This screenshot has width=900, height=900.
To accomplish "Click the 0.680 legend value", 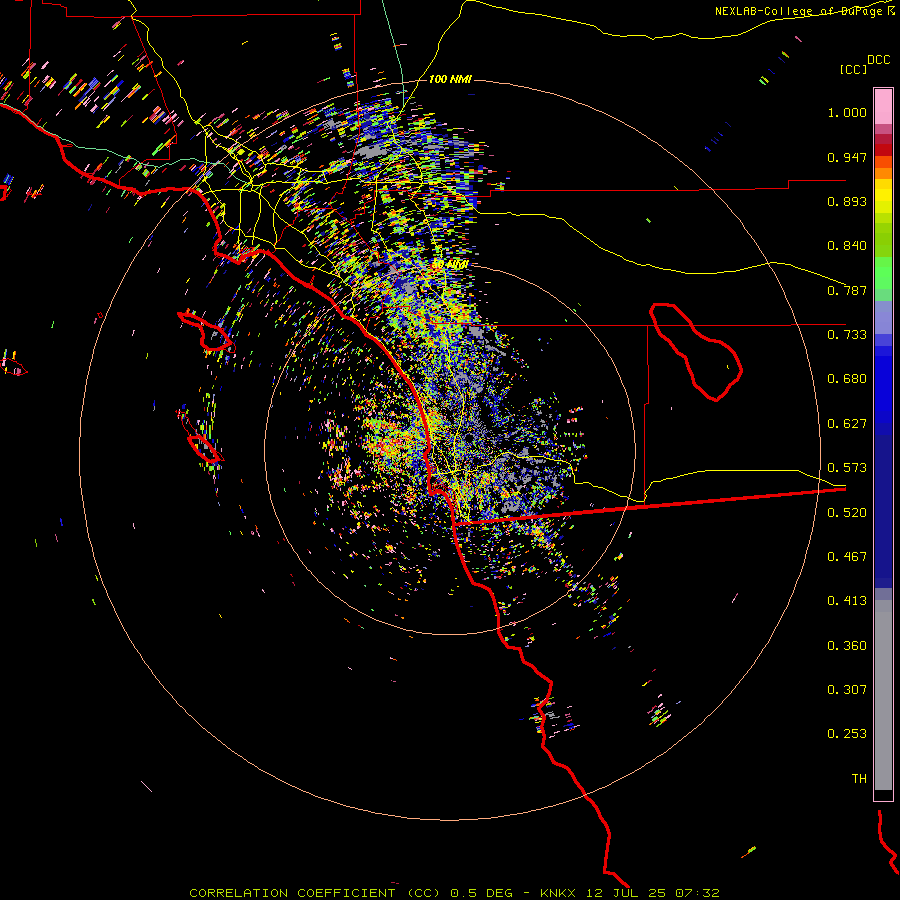I will pyautogui.click(x=847, y=379).
